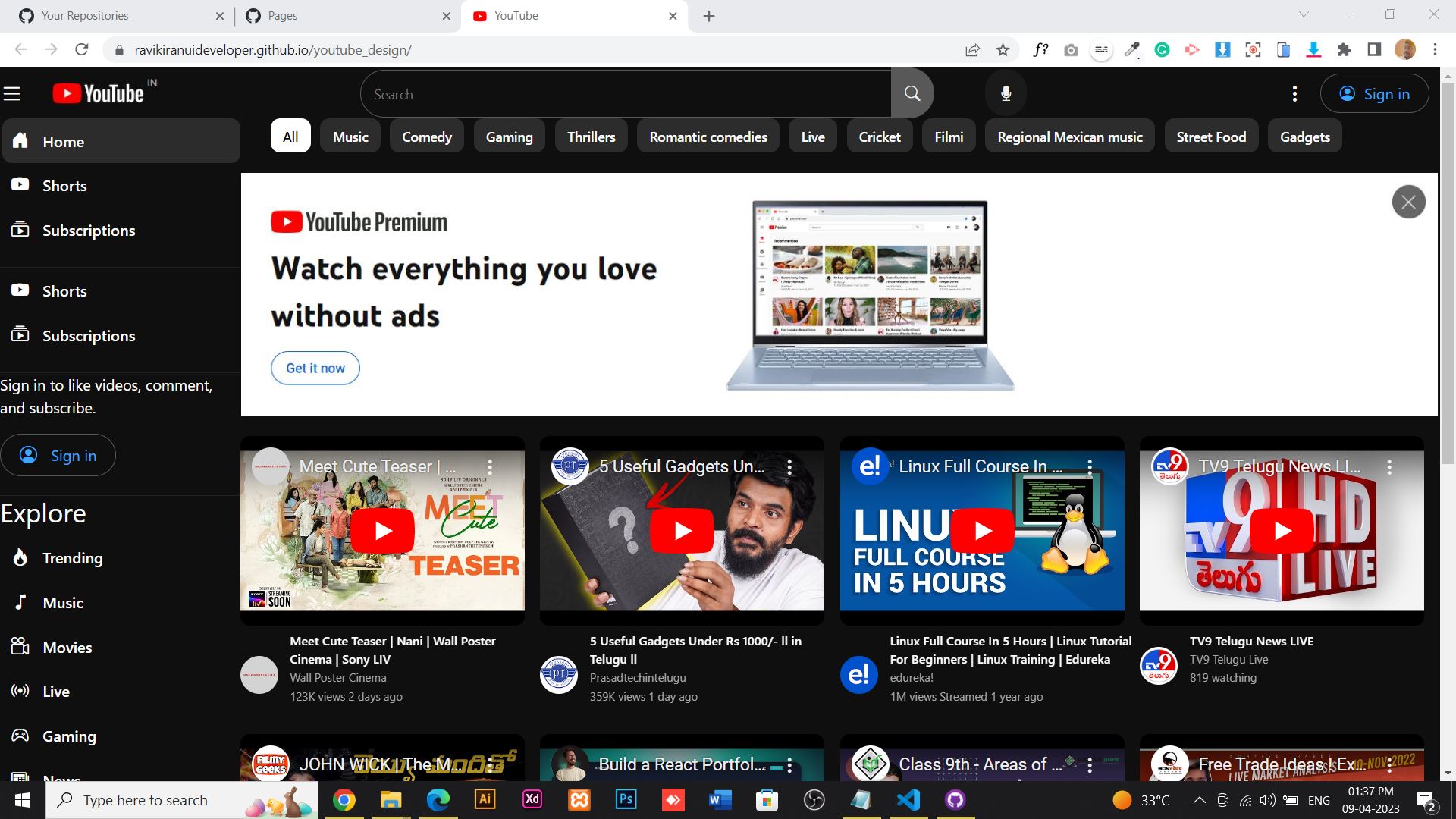
Task: Click the TV9 Telugu Live channel avatar
Action: pos(1159,665)
